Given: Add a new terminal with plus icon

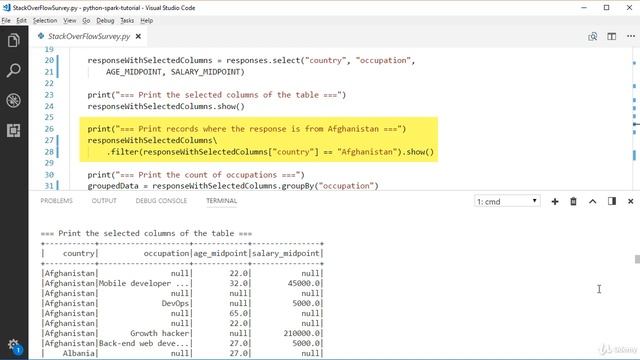Looking at the screenshot, I should pos(555,201).
